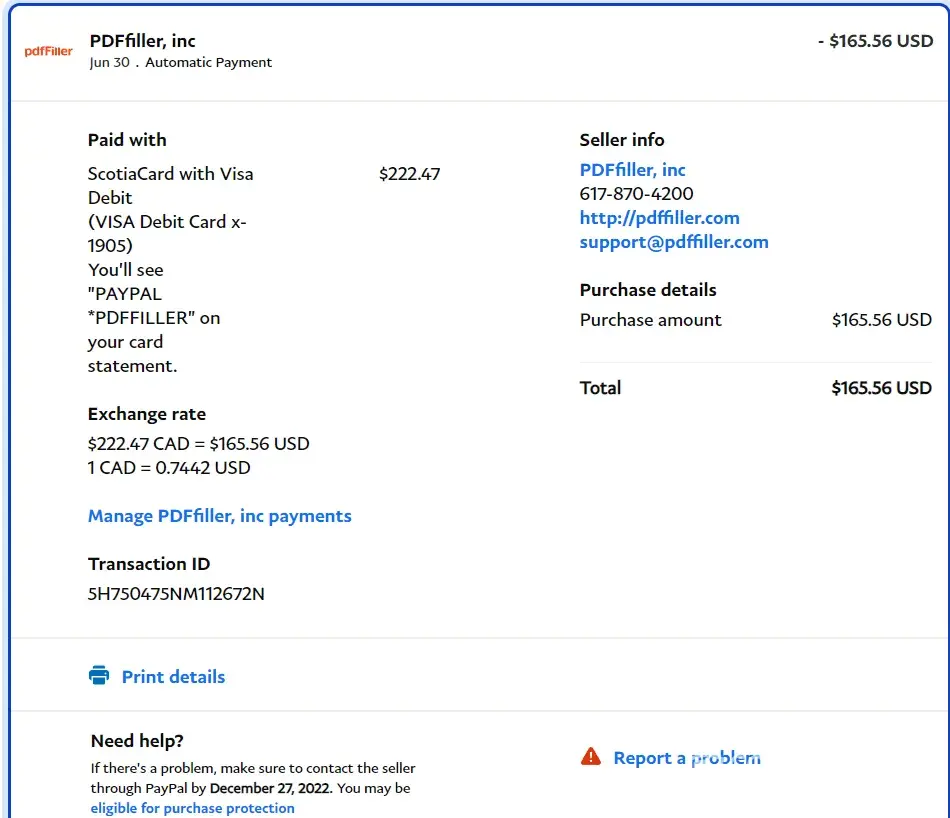Click the -$165.56 USD header amount
Viewport: 950px width, 818px height.
pyautogui.click(x=875, y=42)
